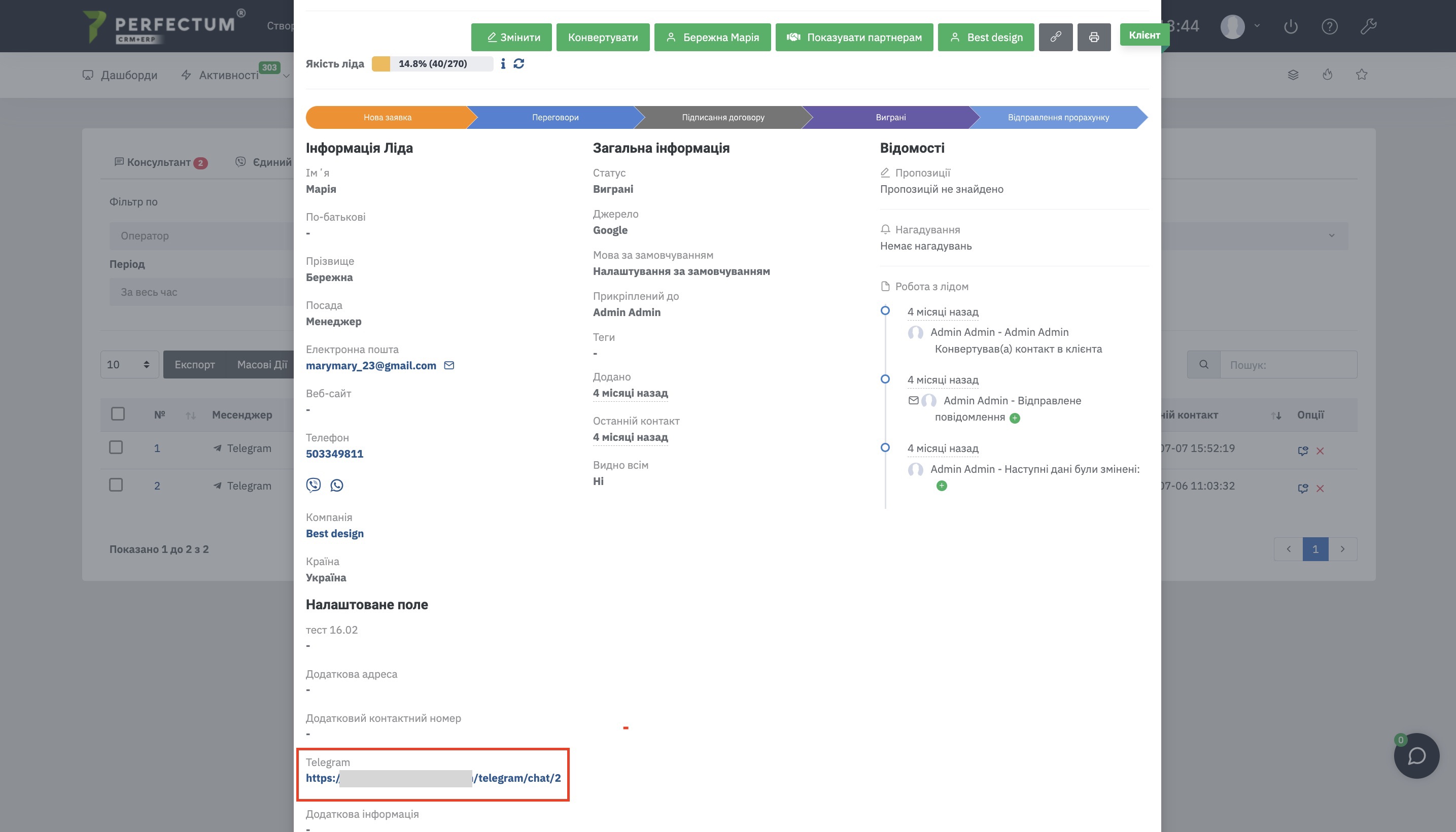The width and height of the screenshot is (1456, 832).
Task: Click the Експорт button
Action: point(194,365)
